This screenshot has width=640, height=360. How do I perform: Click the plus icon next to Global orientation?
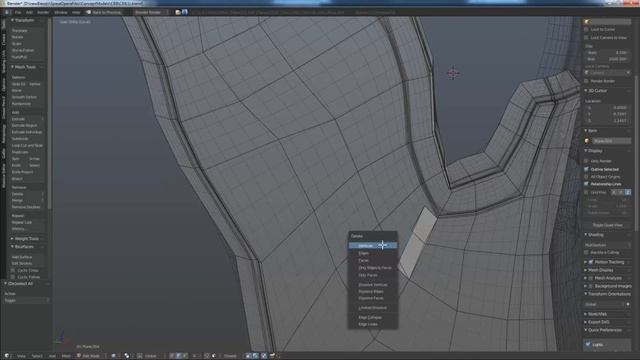click(x=628, y=304)
